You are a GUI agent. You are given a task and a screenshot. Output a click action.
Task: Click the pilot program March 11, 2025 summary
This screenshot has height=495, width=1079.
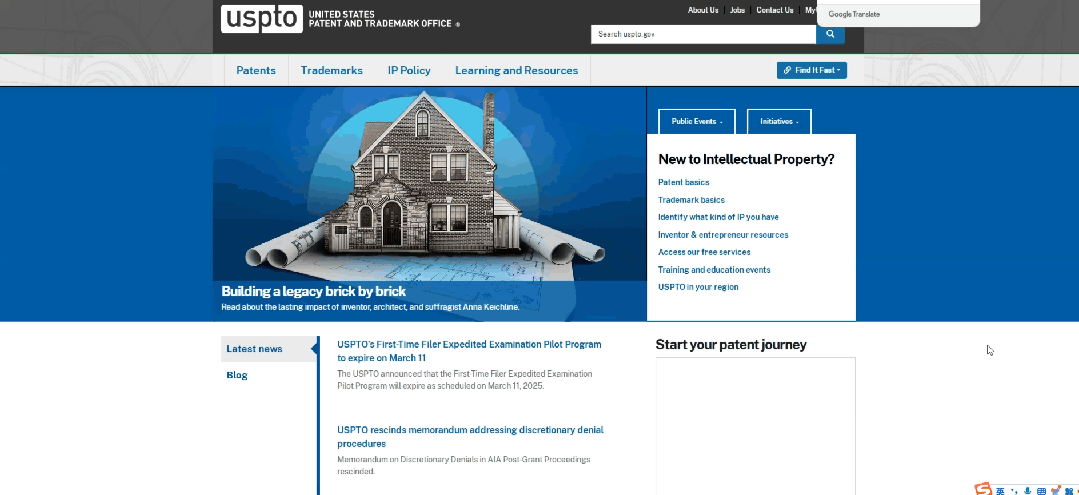pyautogui.click(x=464, y=380)
